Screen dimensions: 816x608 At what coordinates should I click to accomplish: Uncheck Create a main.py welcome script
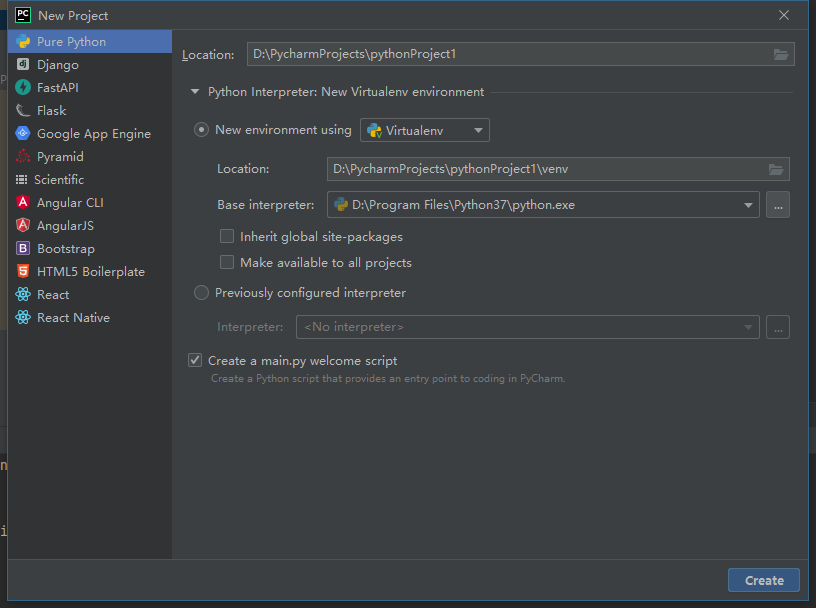pos(195,360)
